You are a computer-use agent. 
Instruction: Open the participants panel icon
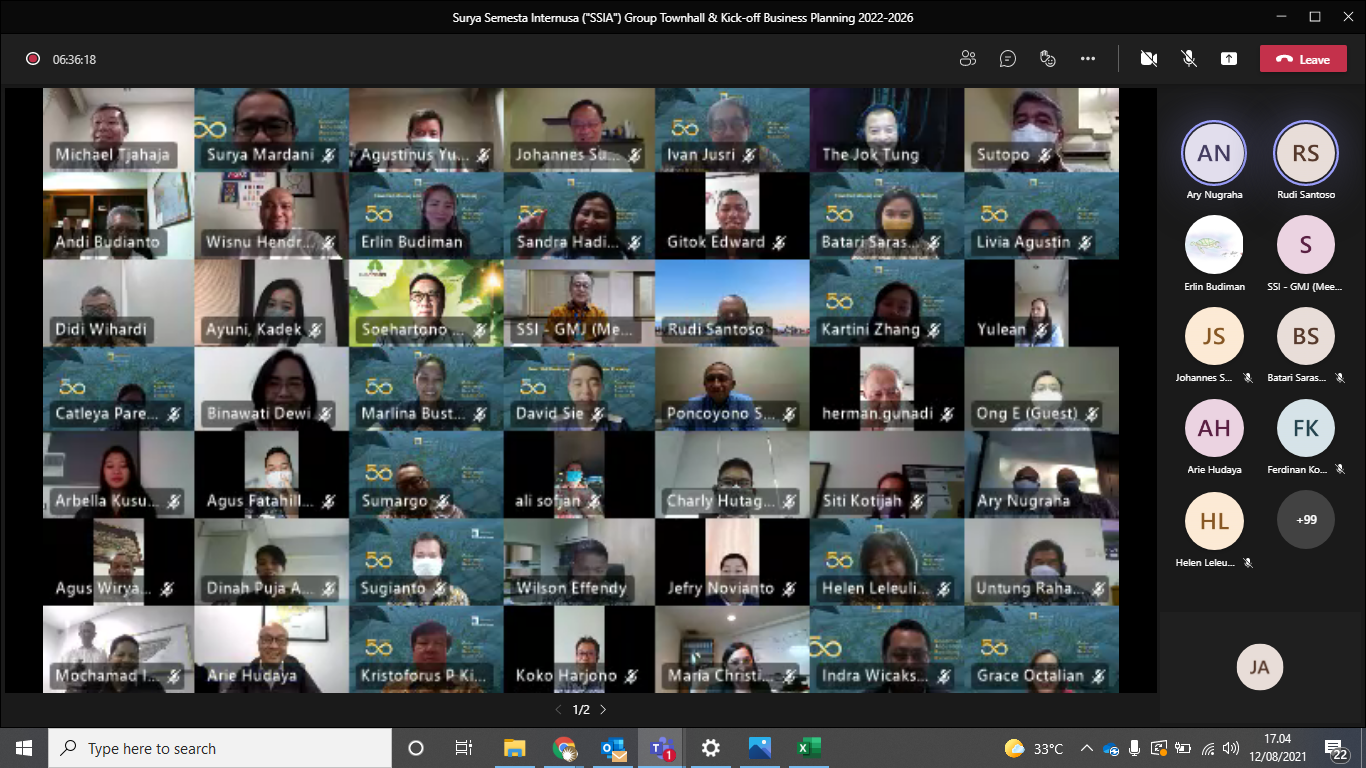967,59
